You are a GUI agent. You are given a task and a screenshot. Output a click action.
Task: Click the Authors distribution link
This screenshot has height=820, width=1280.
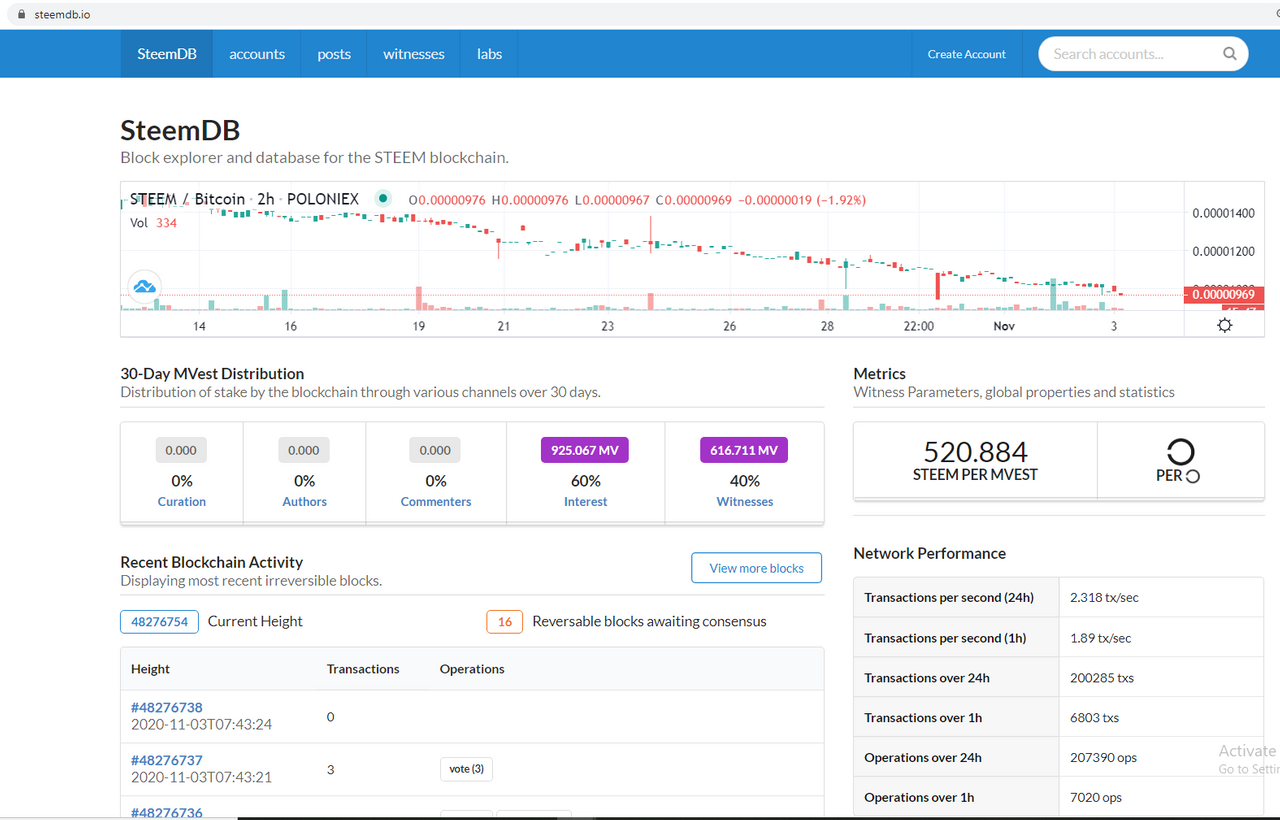pos(305,502)
